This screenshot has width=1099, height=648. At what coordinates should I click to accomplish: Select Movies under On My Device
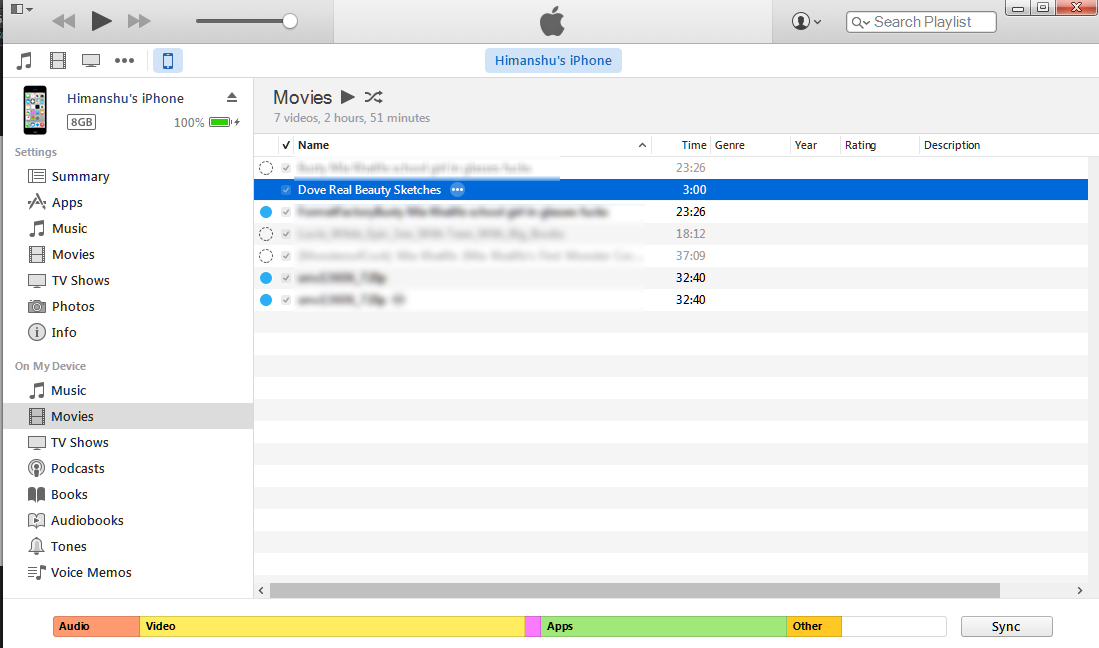coord(128,416)
